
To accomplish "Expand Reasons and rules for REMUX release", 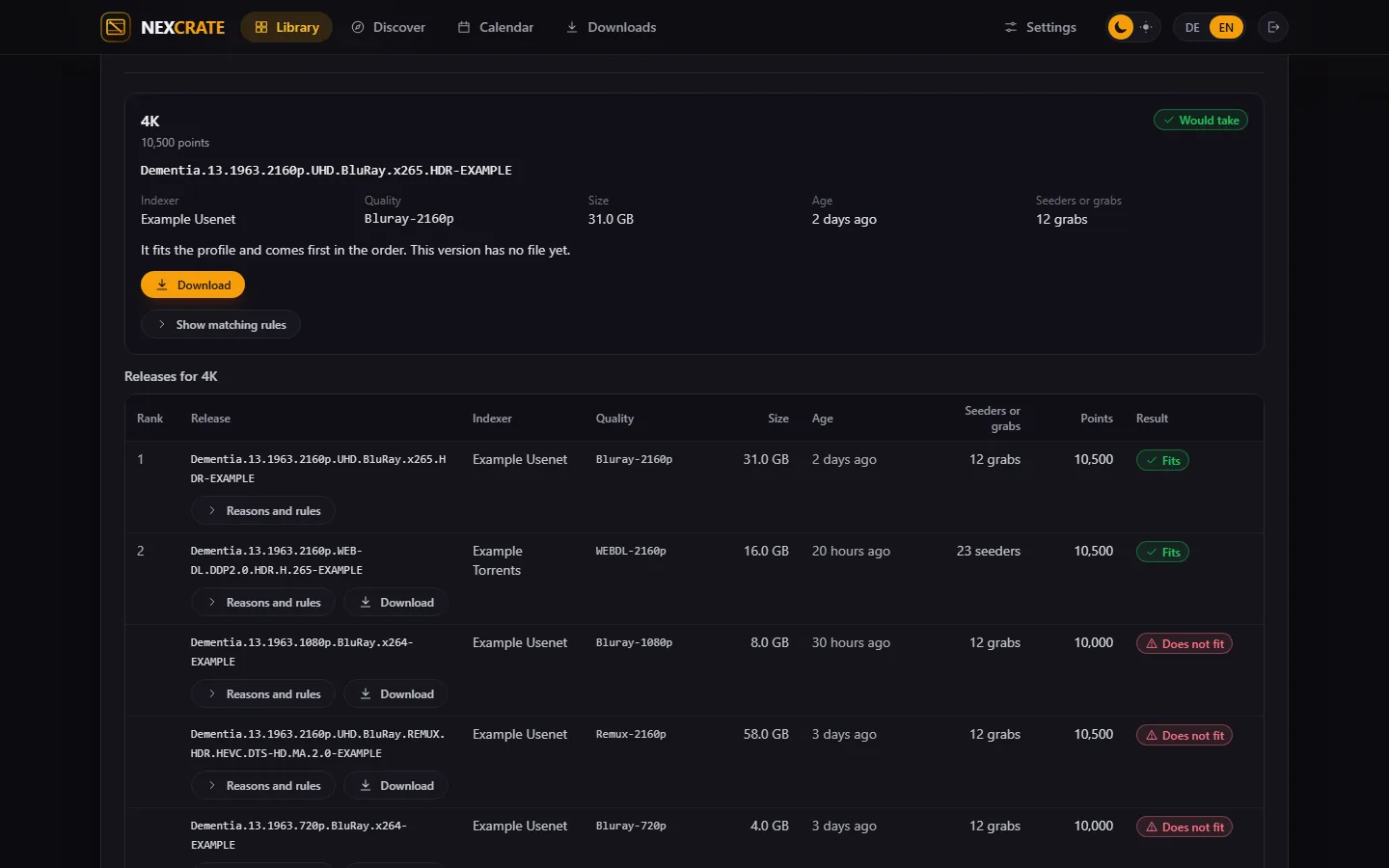I will coord(263,786).
